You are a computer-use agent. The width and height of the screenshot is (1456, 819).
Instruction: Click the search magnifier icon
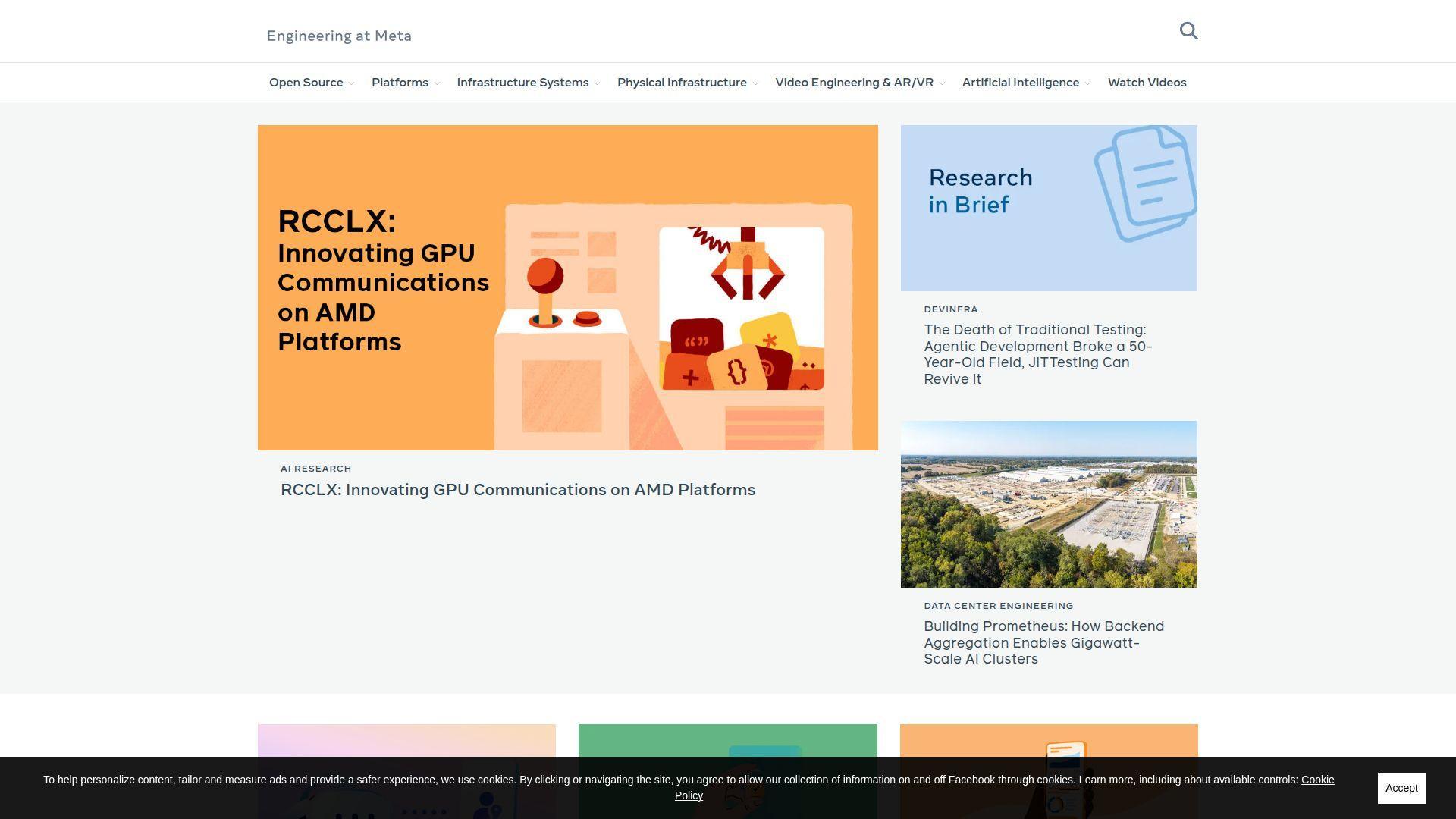[x=1188, y=31]
